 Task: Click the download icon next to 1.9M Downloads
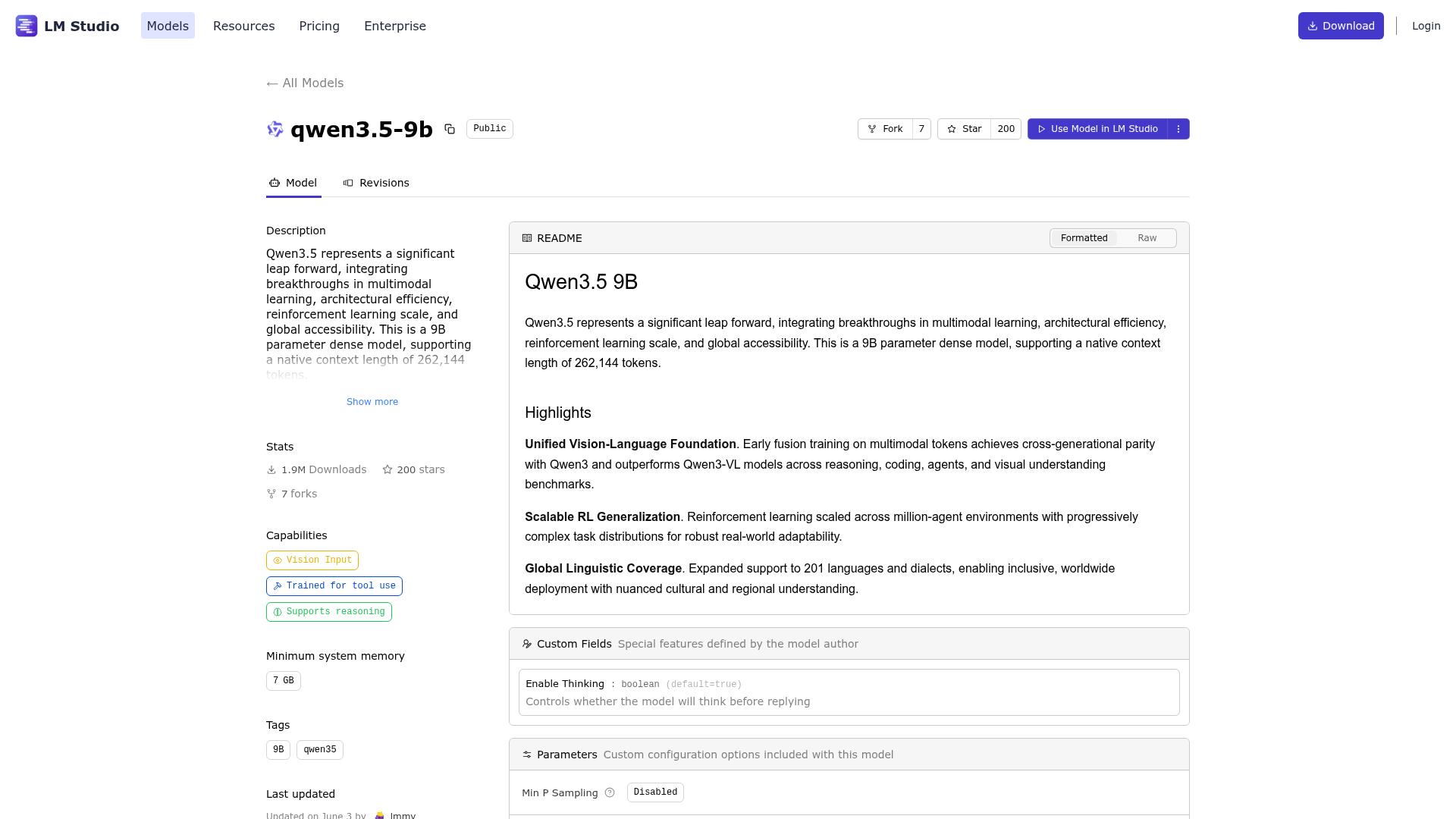coord(271,469)
